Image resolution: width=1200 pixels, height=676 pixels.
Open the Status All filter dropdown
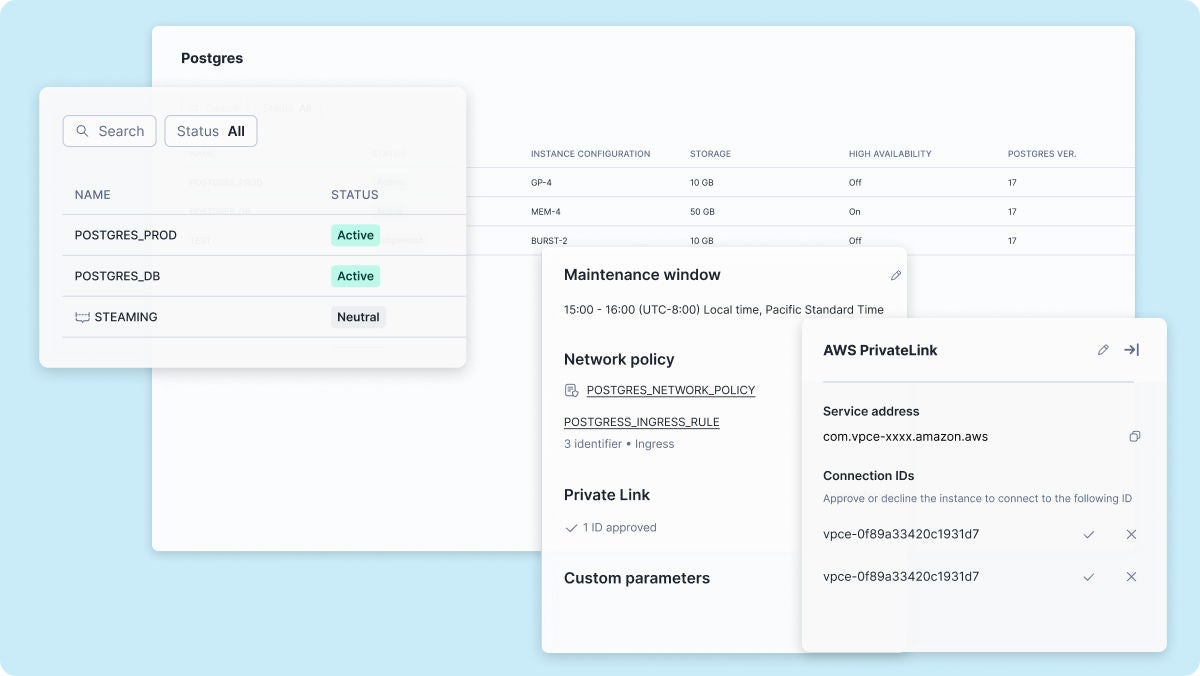(x=210, y=131)
